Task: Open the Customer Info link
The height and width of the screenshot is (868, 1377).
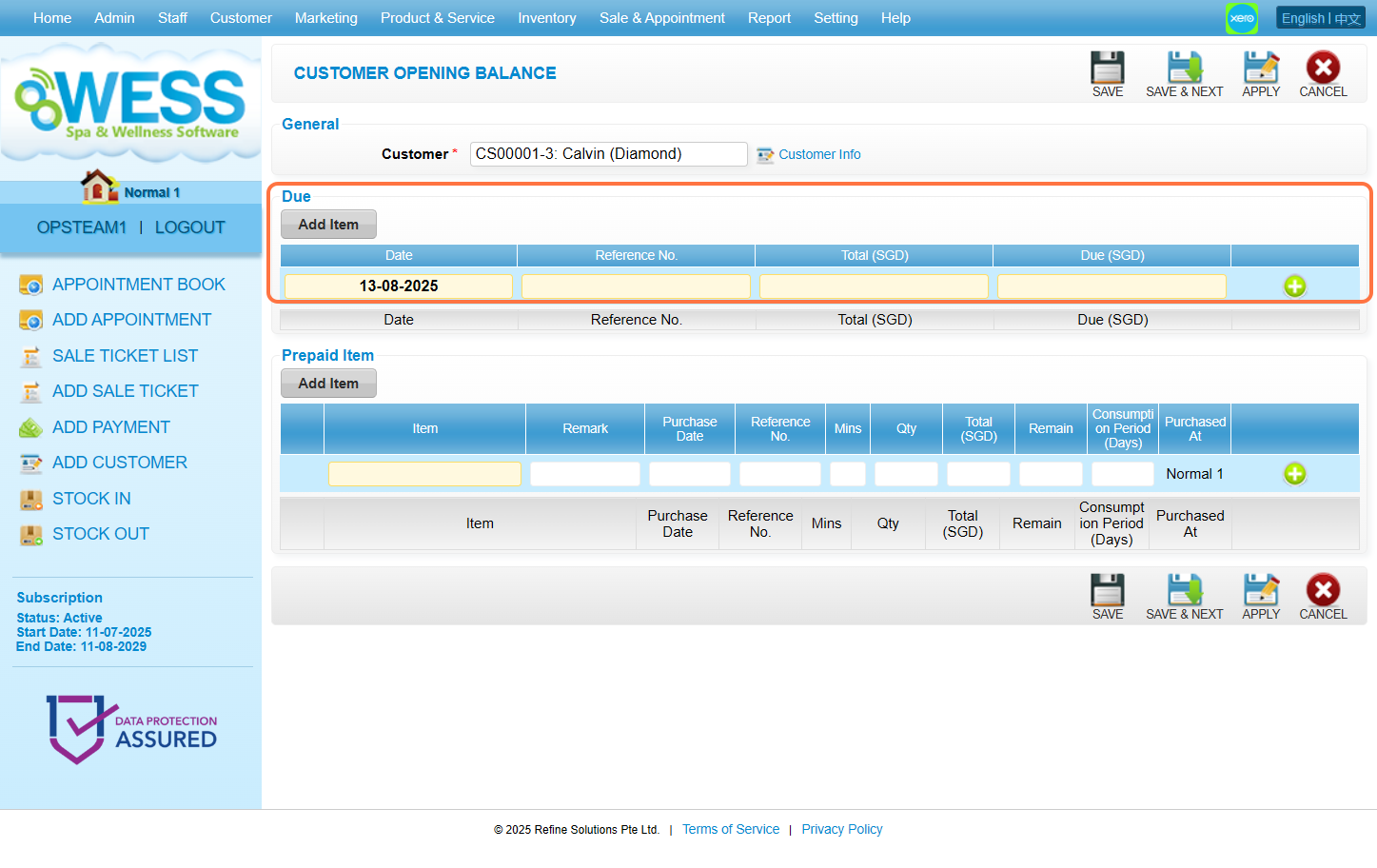Action: coord(818,154)
